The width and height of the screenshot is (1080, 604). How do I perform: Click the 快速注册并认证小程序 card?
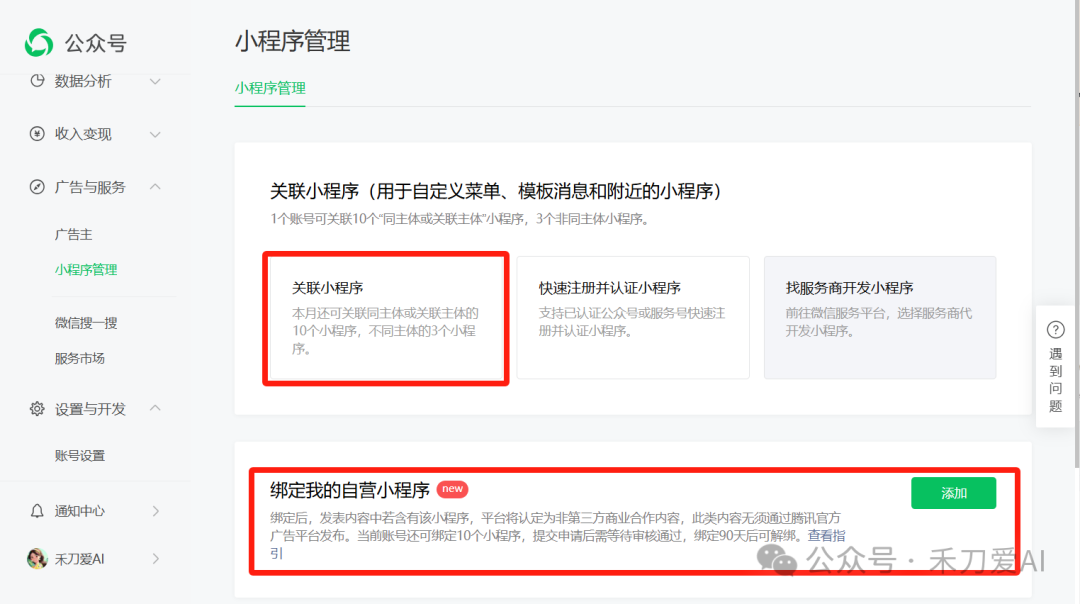pyautogui.click(x=633, y=317)
